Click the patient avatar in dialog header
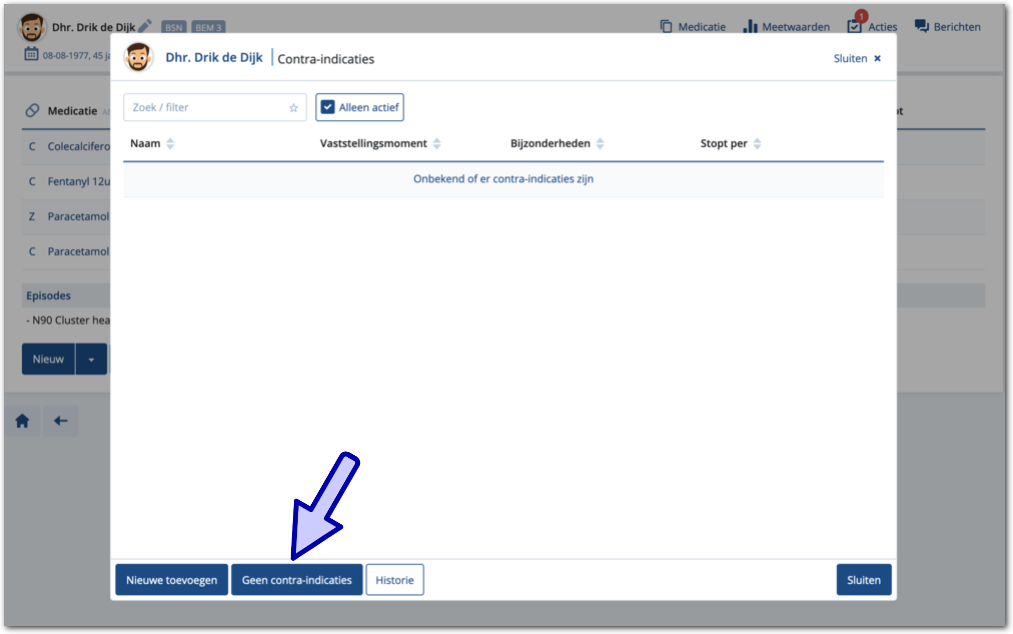The height and width of the screenshot is (634, 1013). pos(138,58)
